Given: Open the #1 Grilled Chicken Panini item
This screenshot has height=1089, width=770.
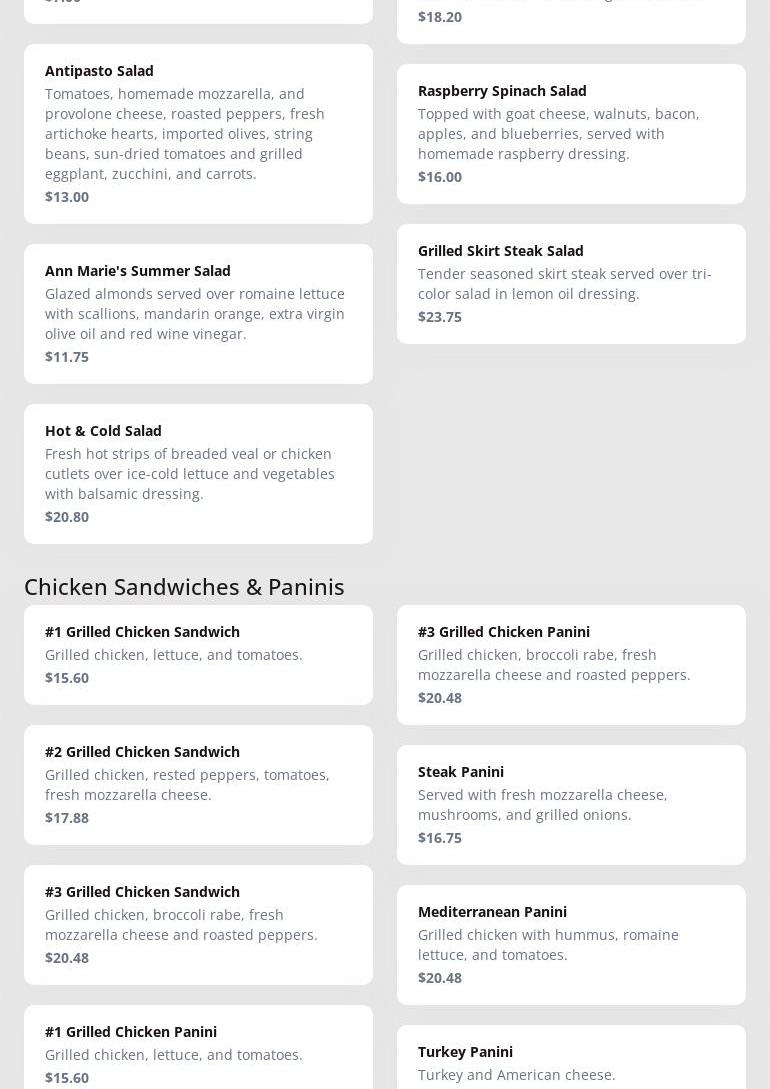Looking at the screenshot, I should point(198,1050).
